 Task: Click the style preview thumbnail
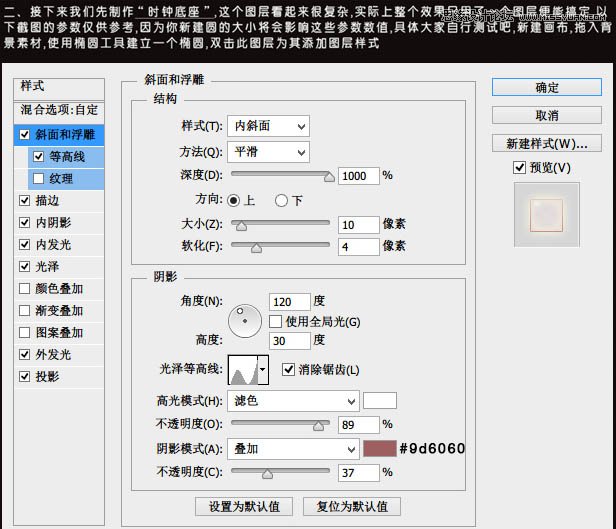[x=546, y=215]
